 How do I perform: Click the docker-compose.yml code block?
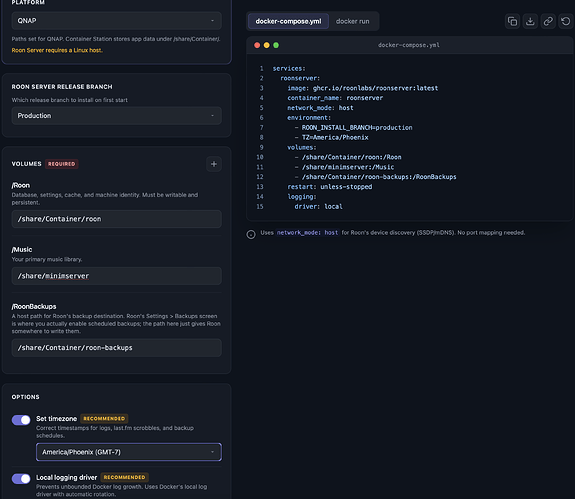[x=410, y=137]
